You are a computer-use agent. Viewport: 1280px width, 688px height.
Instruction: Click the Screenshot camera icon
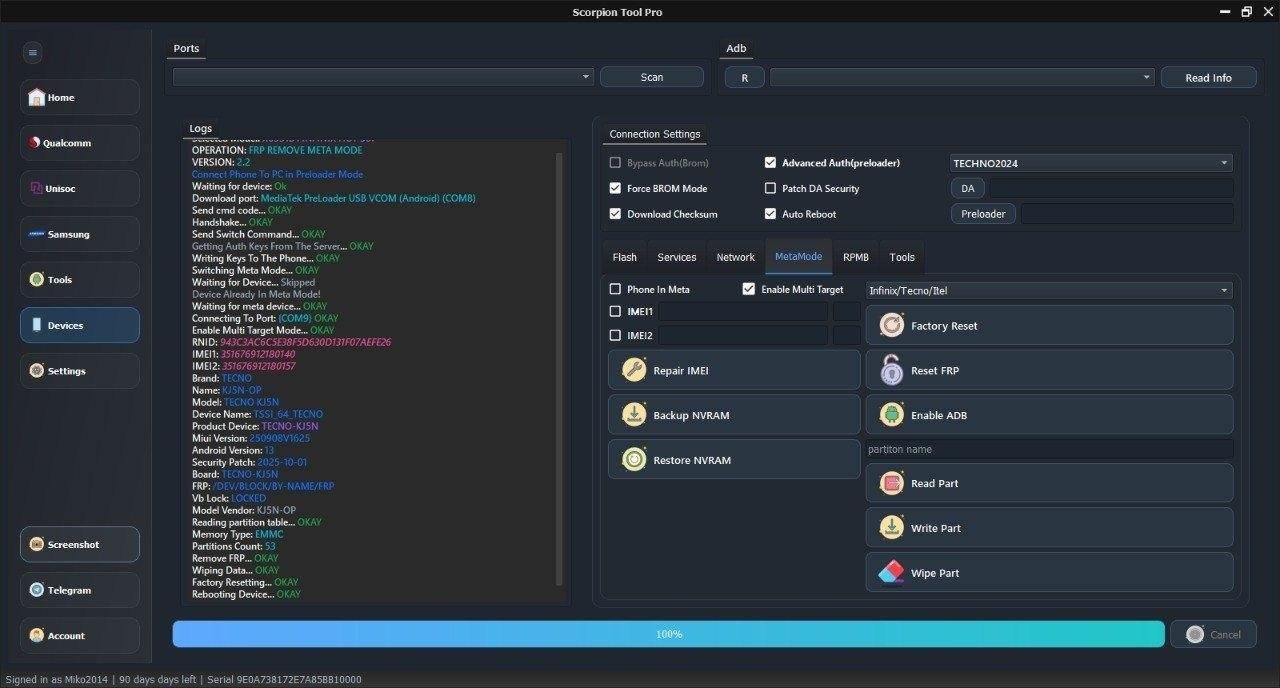click(37, 545)
